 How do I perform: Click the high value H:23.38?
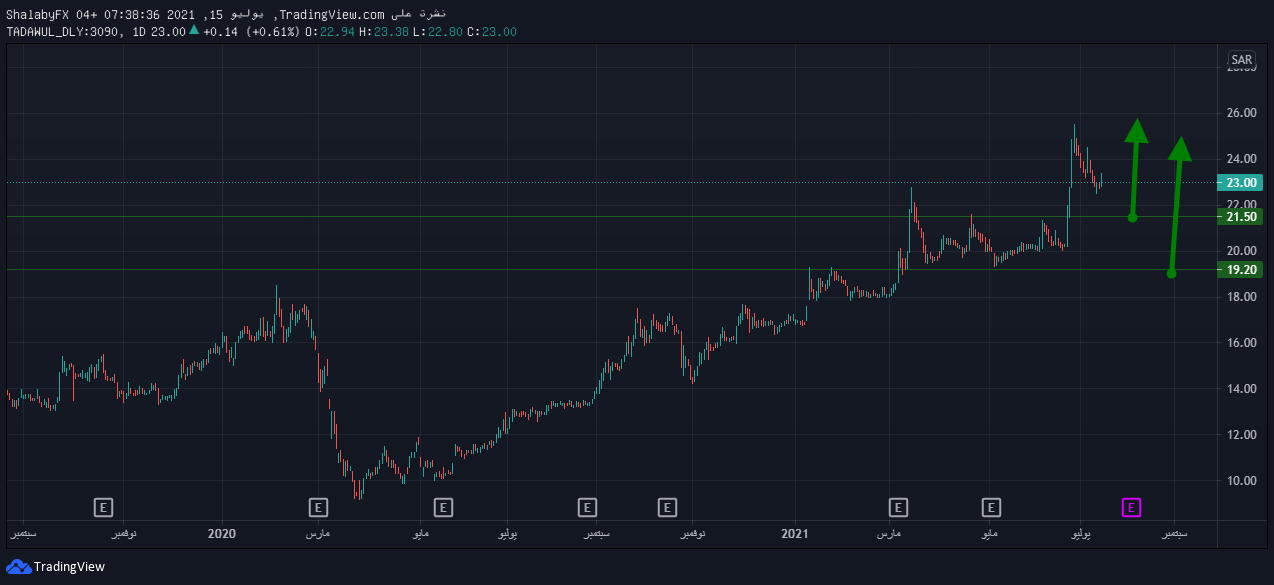coord(384,32)
